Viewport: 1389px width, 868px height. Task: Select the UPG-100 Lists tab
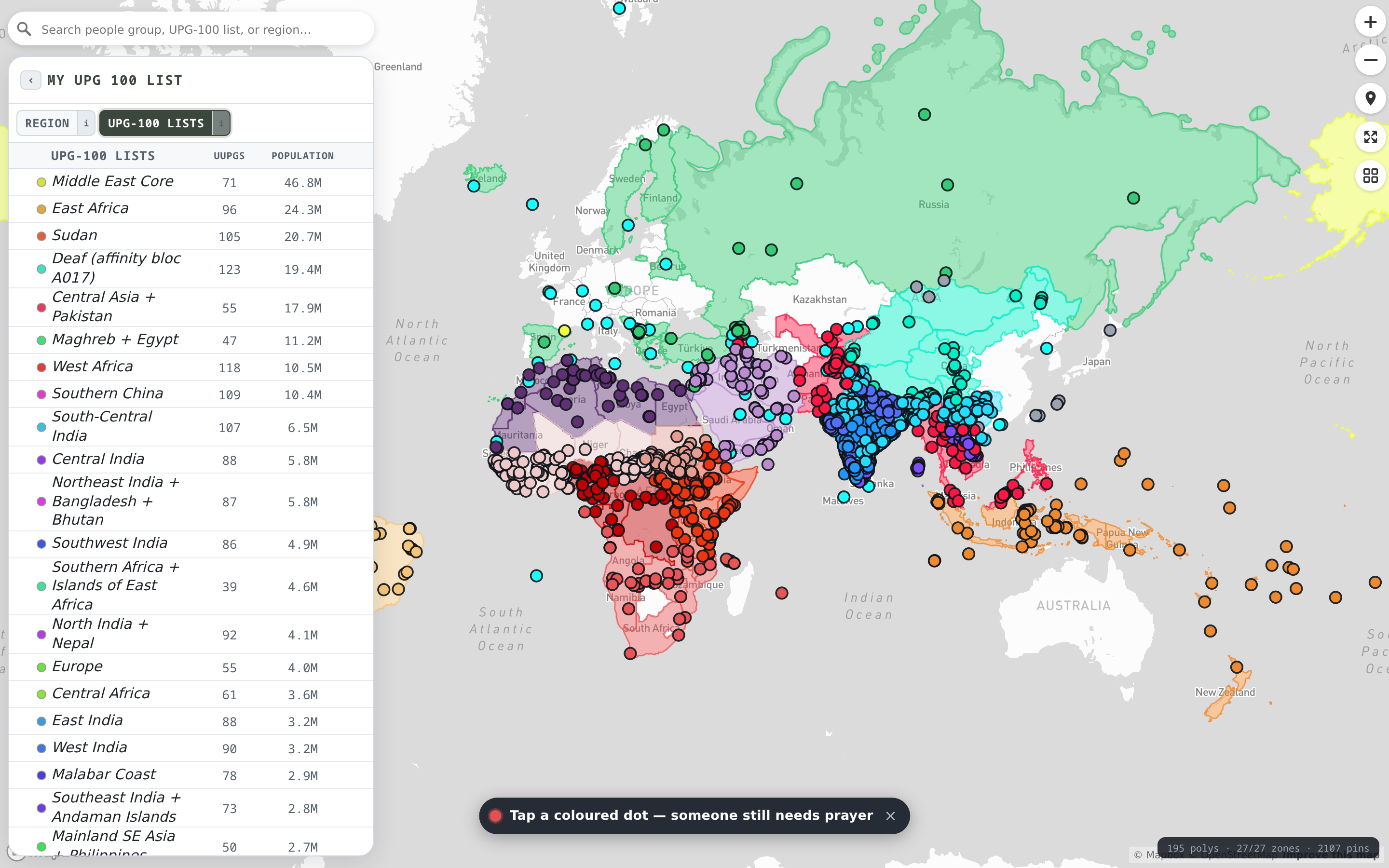[x=156, y=123]
